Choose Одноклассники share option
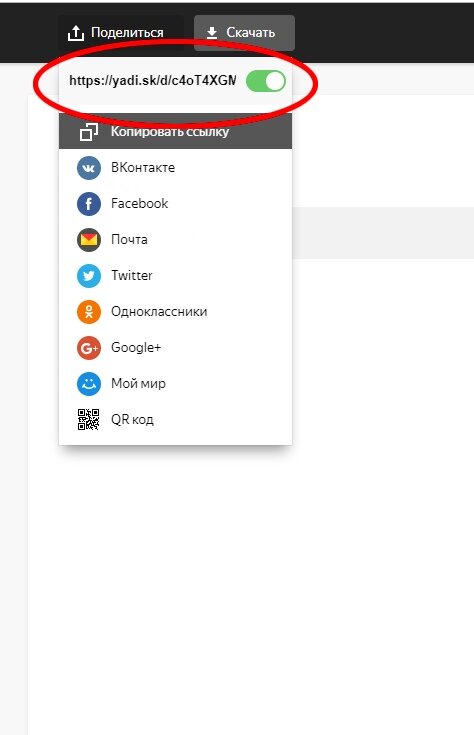 point(175,312)
